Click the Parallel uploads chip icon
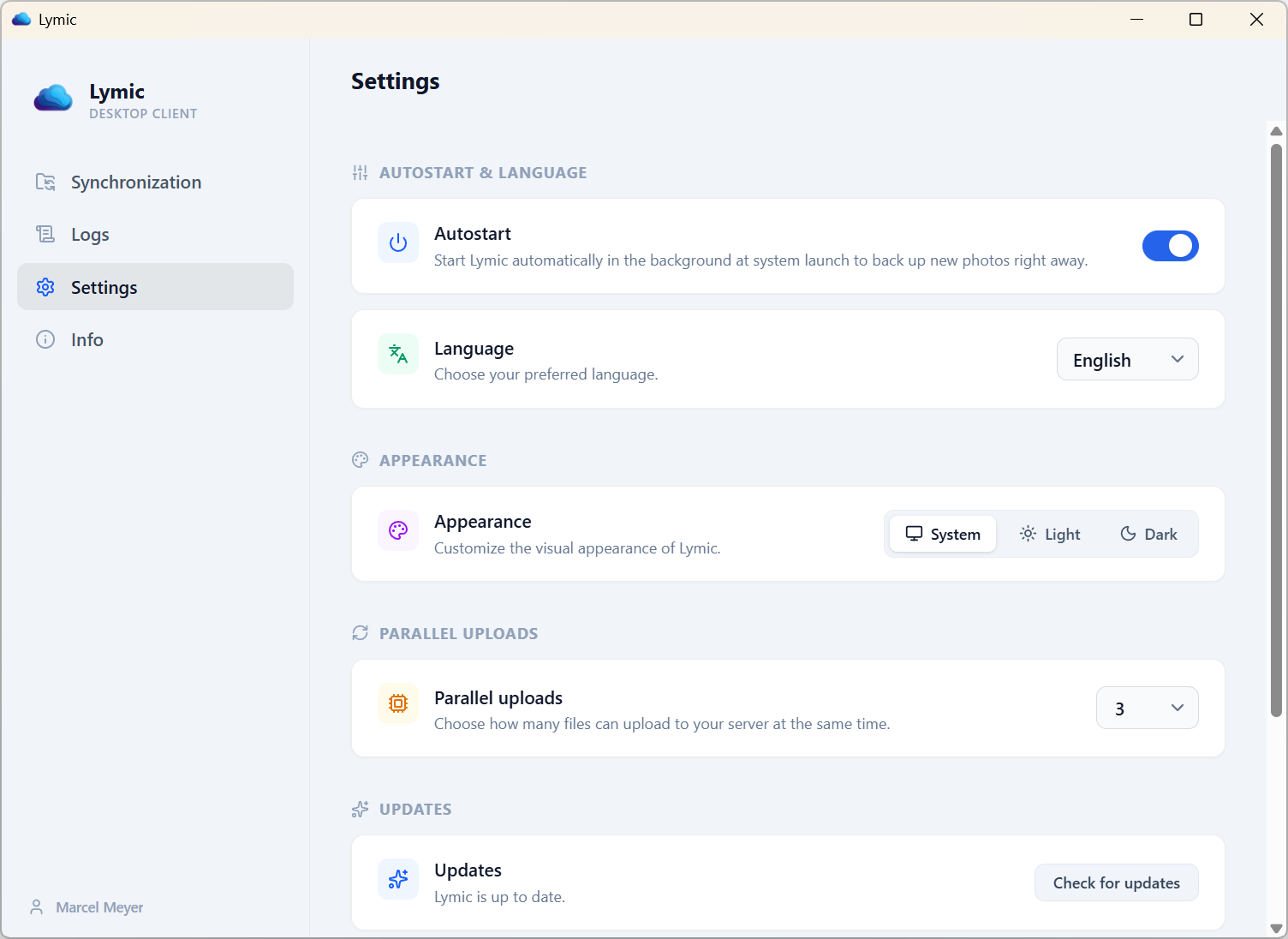The image size is (1288, 939). click(x=398, y=703)
